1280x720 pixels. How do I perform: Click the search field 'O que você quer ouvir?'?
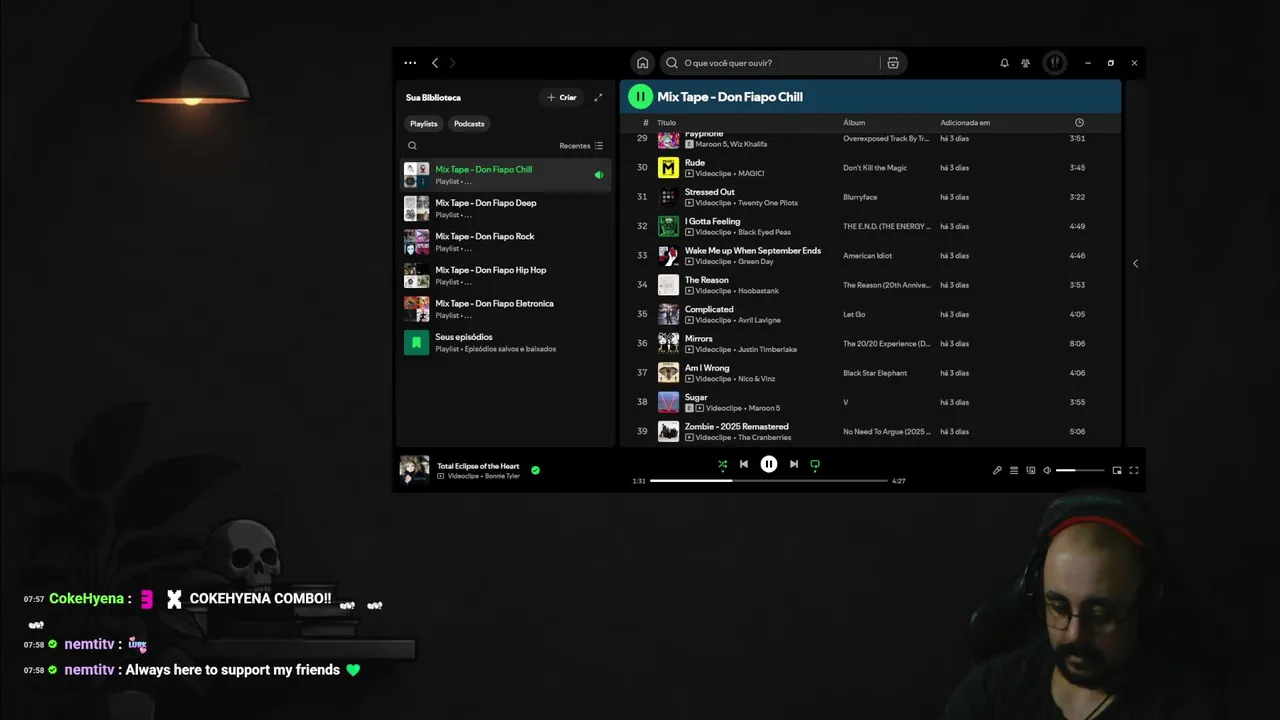pyautogui.click(x=770, y=63)
